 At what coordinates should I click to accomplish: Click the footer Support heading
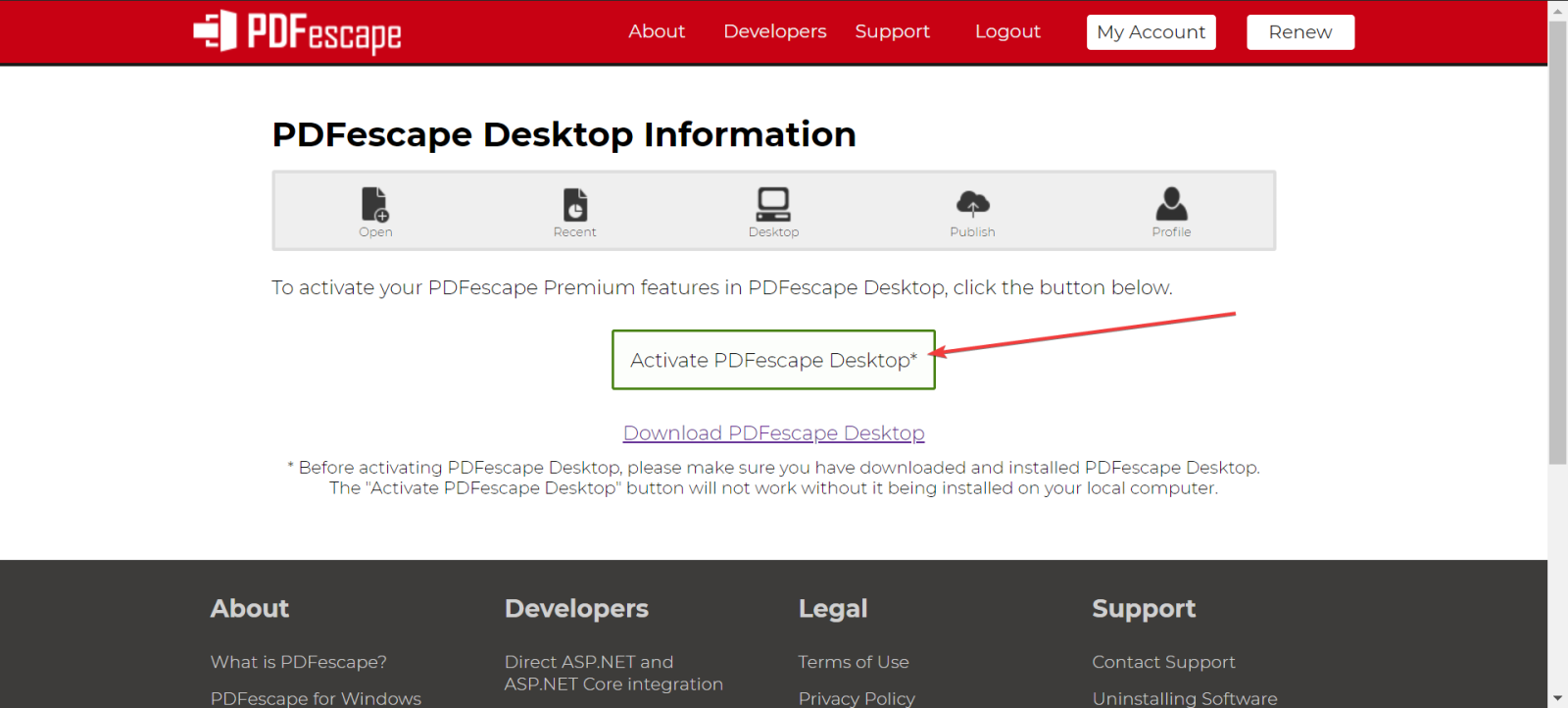coord(1144,609)
